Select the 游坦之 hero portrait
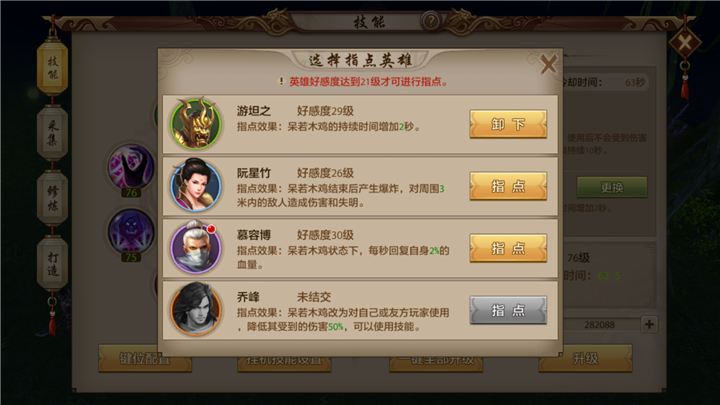 [196, 124]
